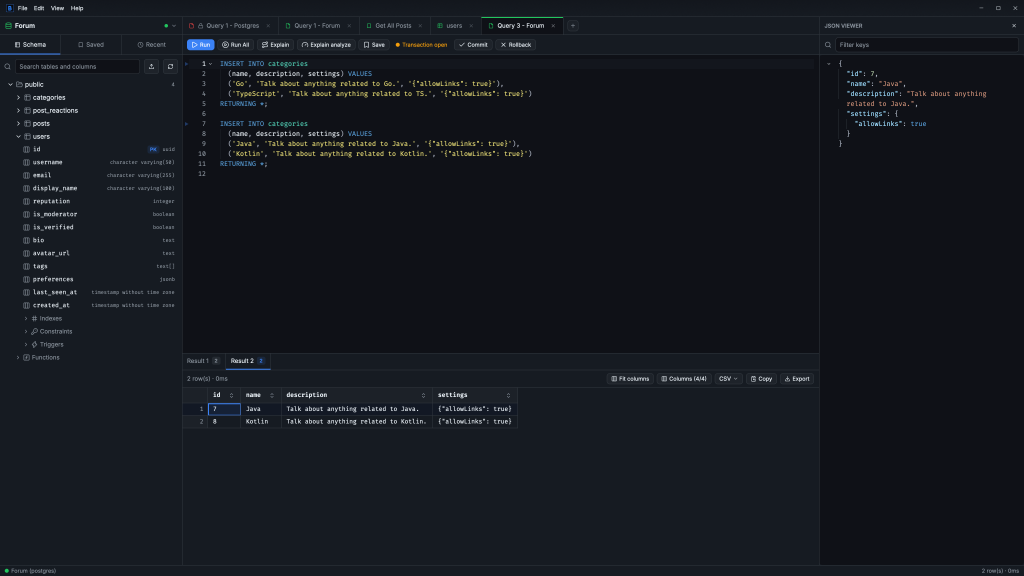Open the Edit menu

[39, 8]
